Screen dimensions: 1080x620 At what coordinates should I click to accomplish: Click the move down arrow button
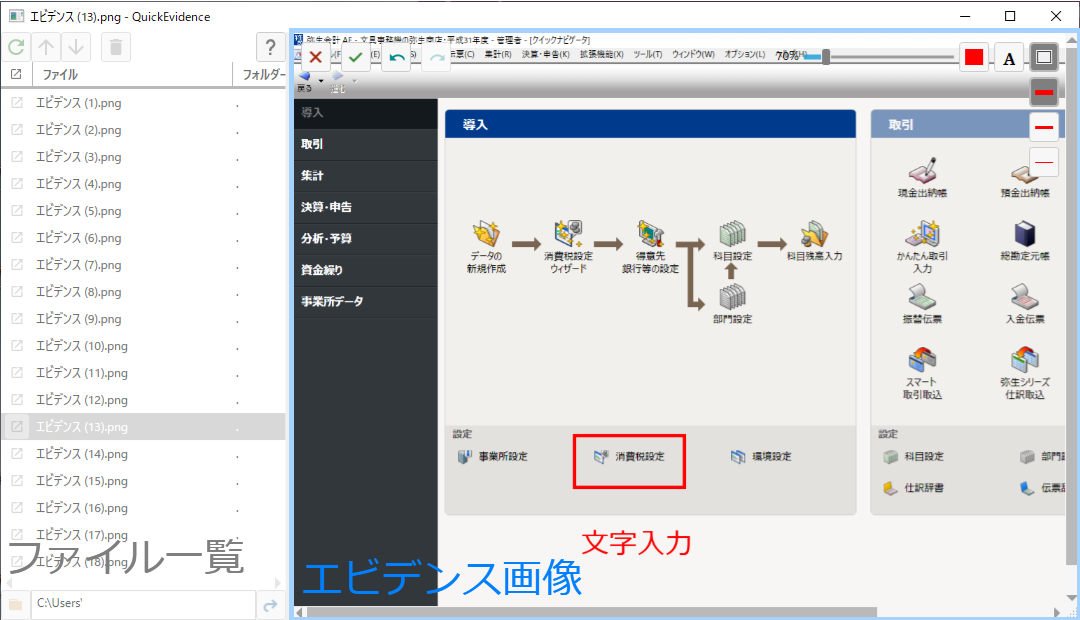(76, 47)
